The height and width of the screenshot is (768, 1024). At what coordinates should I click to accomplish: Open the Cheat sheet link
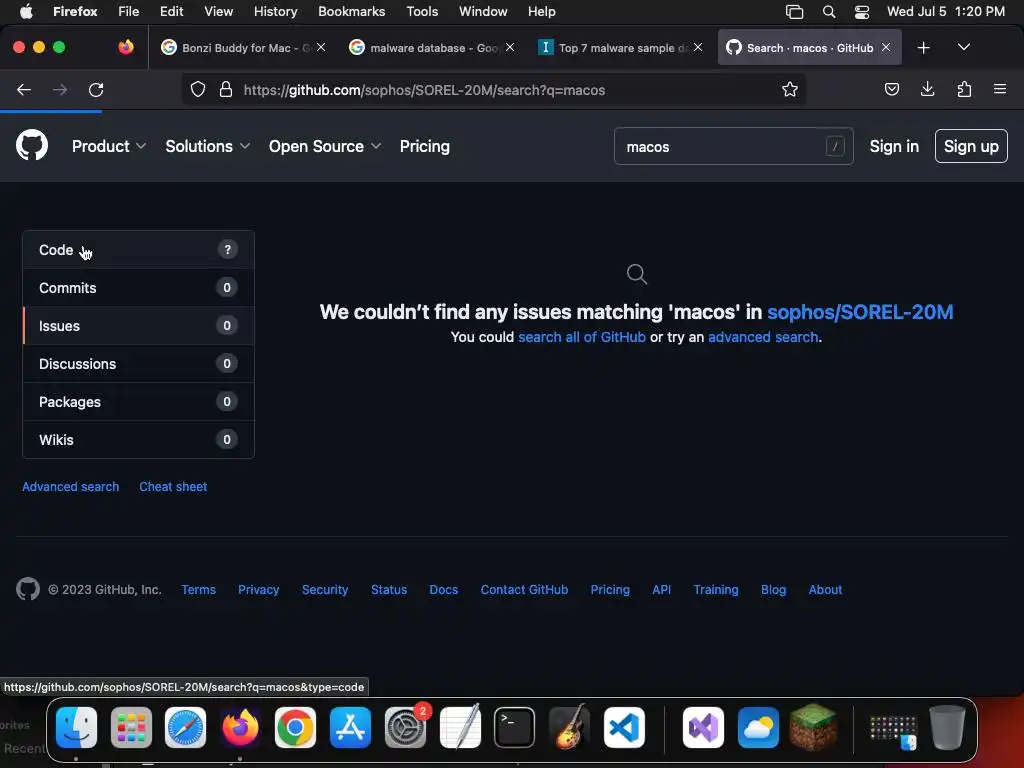click(173, 487)
